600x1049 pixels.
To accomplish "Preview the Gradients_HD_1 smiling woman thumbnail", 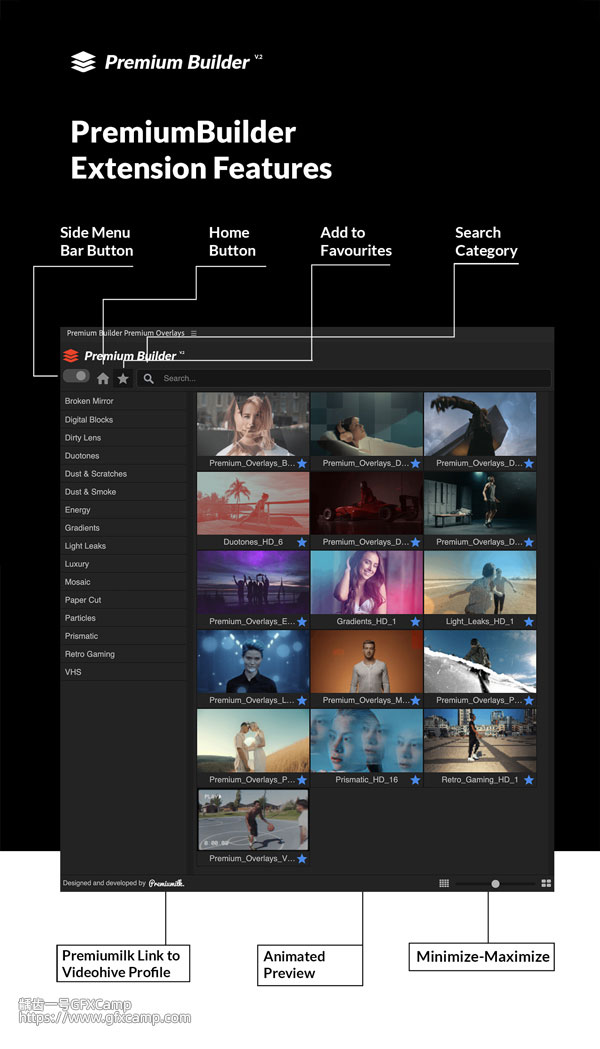I will (367, 583).
